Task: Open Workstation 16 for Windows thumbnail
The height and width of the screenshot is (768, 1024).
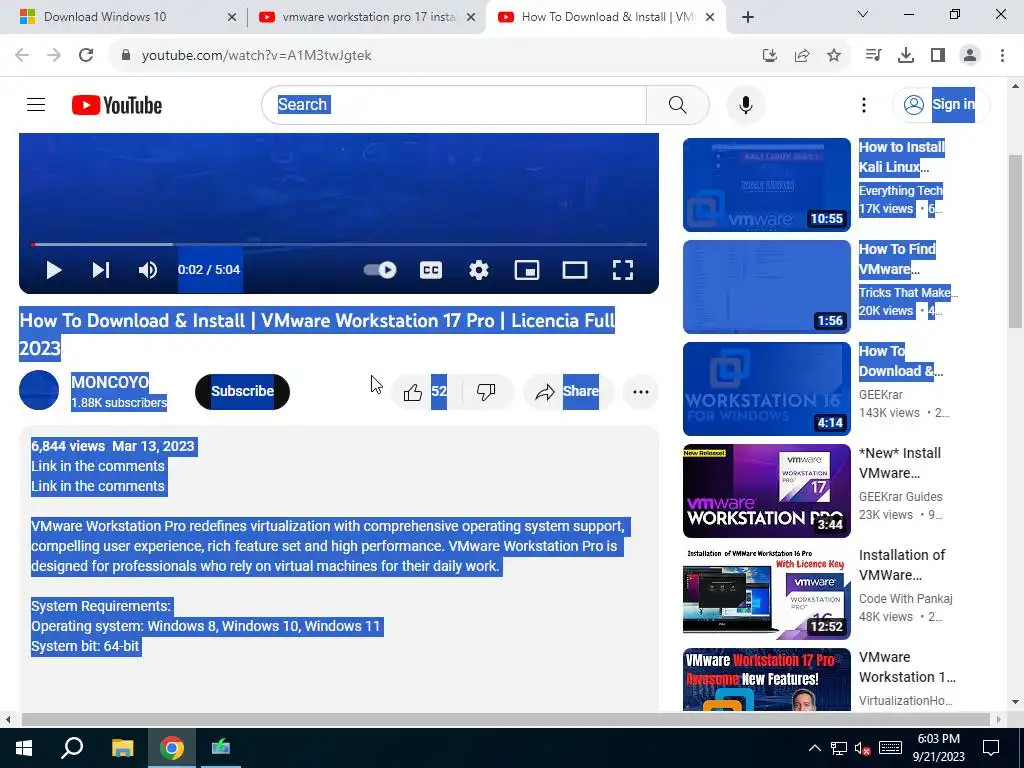Action: click(x=767, y=389)
